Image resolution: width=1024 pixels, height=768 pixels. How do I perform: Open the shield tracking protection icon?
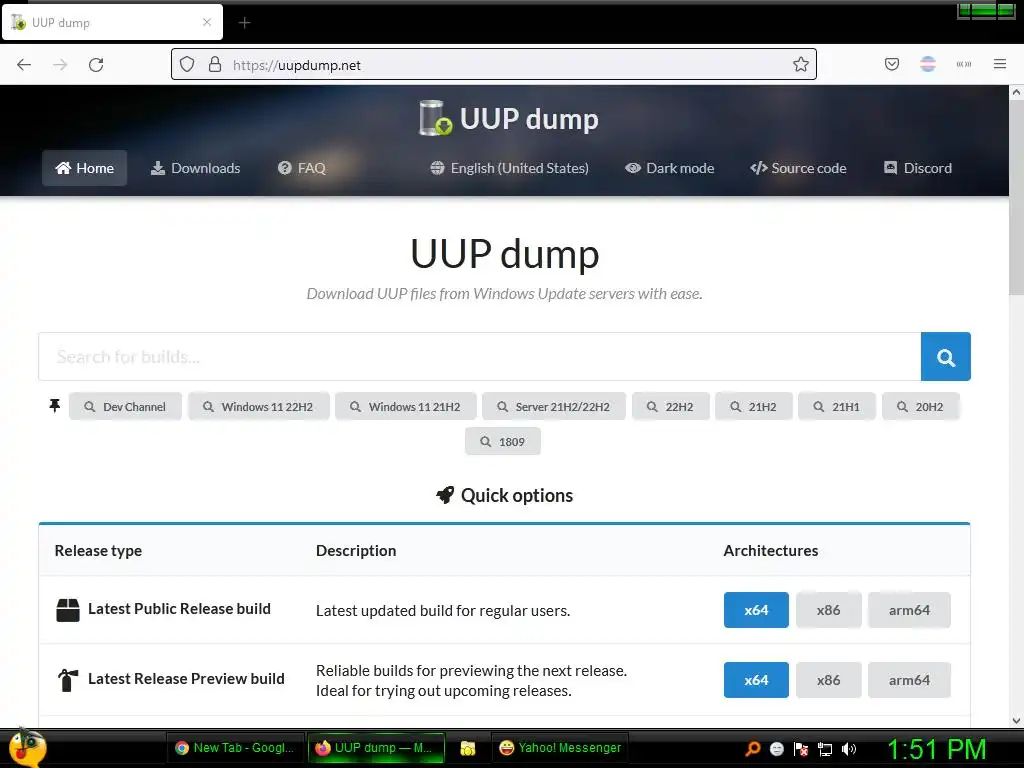click(x=187, y=65)
